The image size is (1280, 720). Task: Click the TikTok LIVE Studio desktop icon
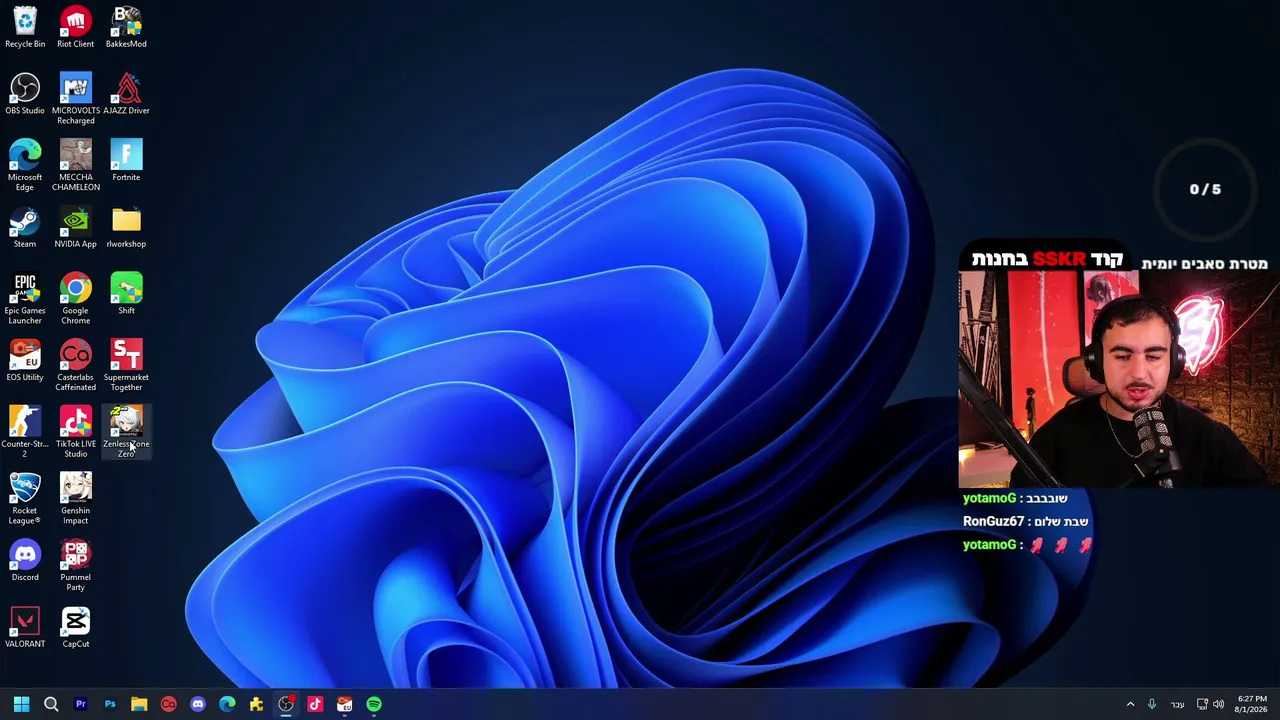(75, 432)
